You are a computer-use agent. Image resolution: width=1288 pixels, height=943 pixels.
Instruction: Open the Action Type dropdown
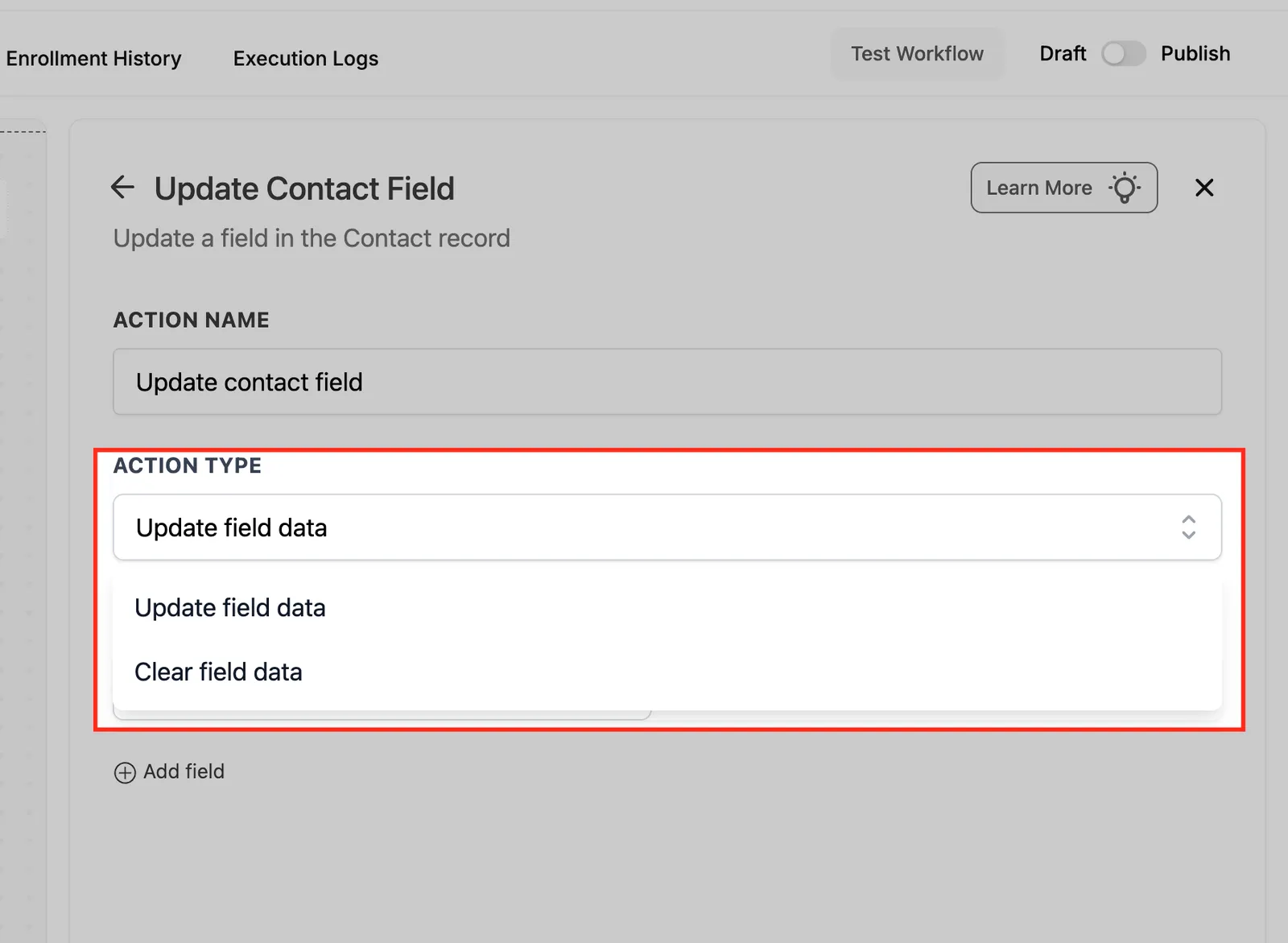[x=667, y=527]
